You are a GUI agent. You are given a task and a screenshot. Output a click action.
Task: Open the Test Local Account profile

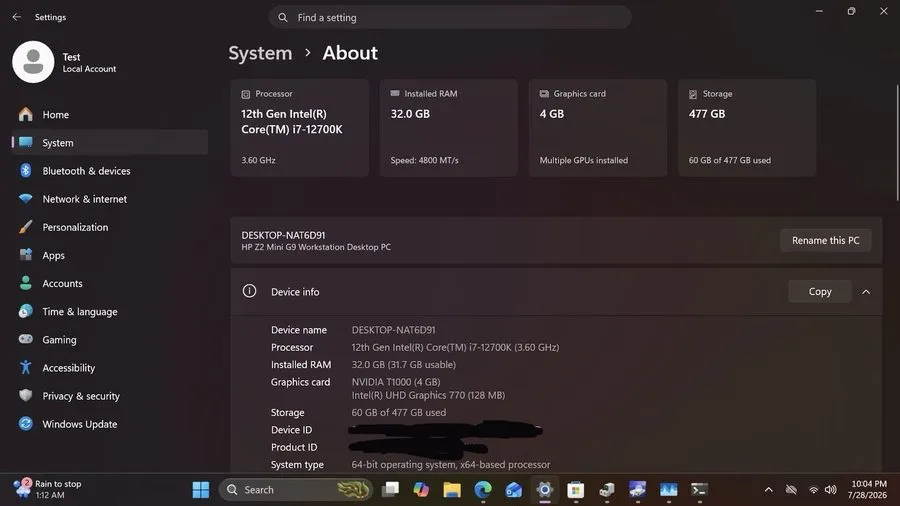(x=64, y=62)
